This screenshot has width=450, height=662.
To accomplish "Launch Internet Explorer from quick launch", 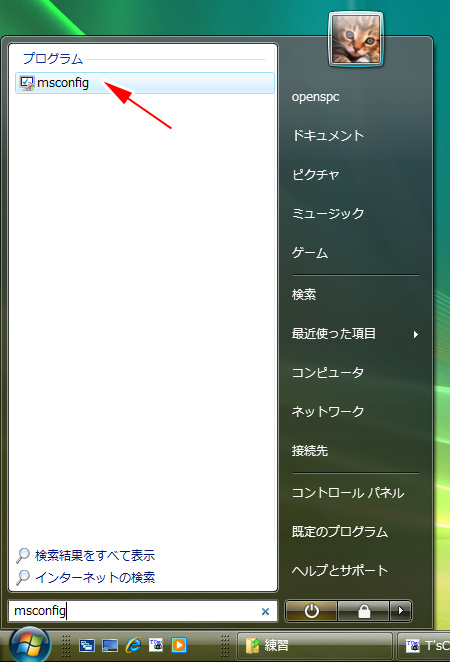I will 133,645.
